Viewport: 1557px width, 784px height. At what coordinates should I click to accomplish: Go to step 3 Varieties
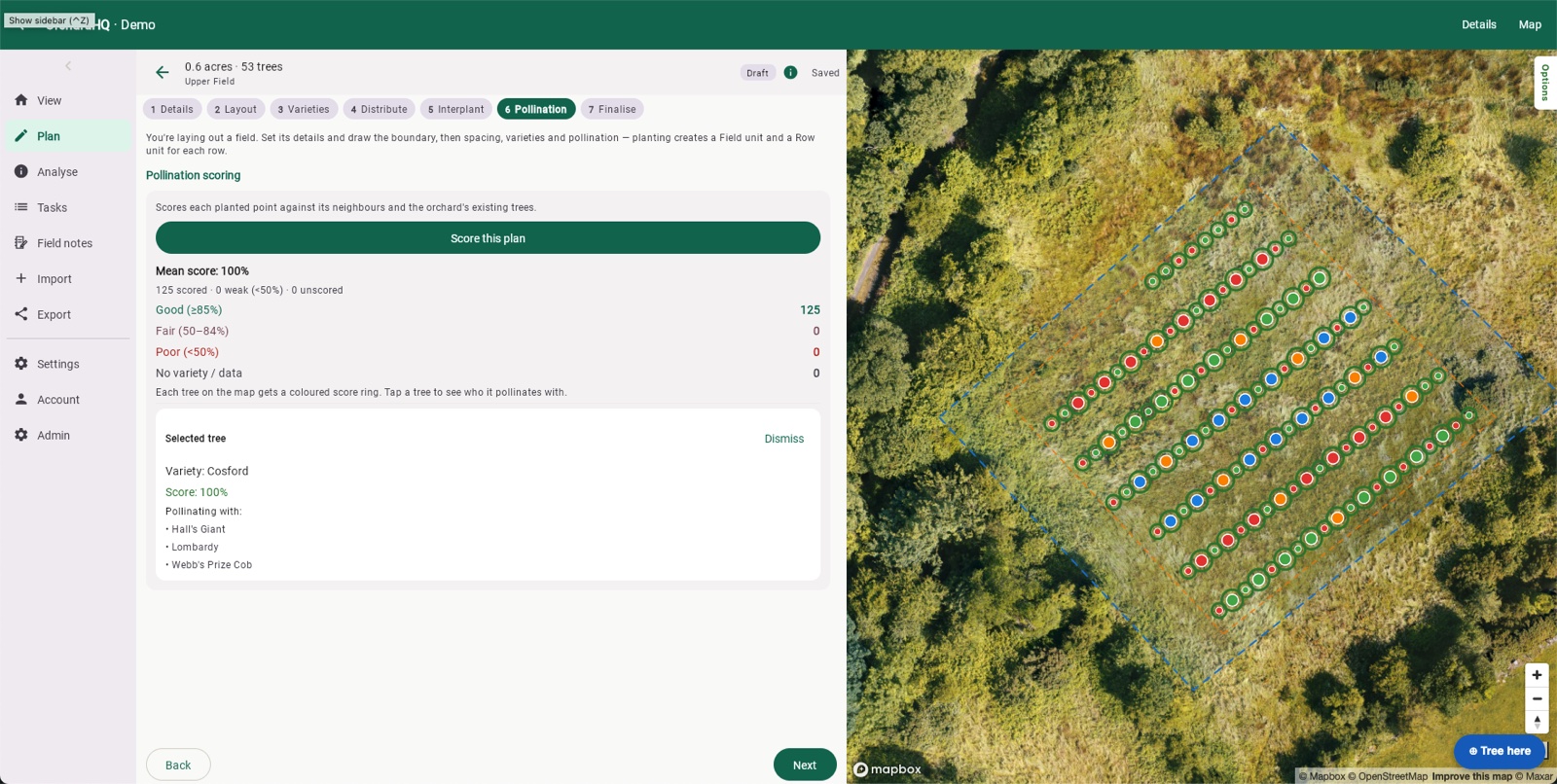pos(304,109)
